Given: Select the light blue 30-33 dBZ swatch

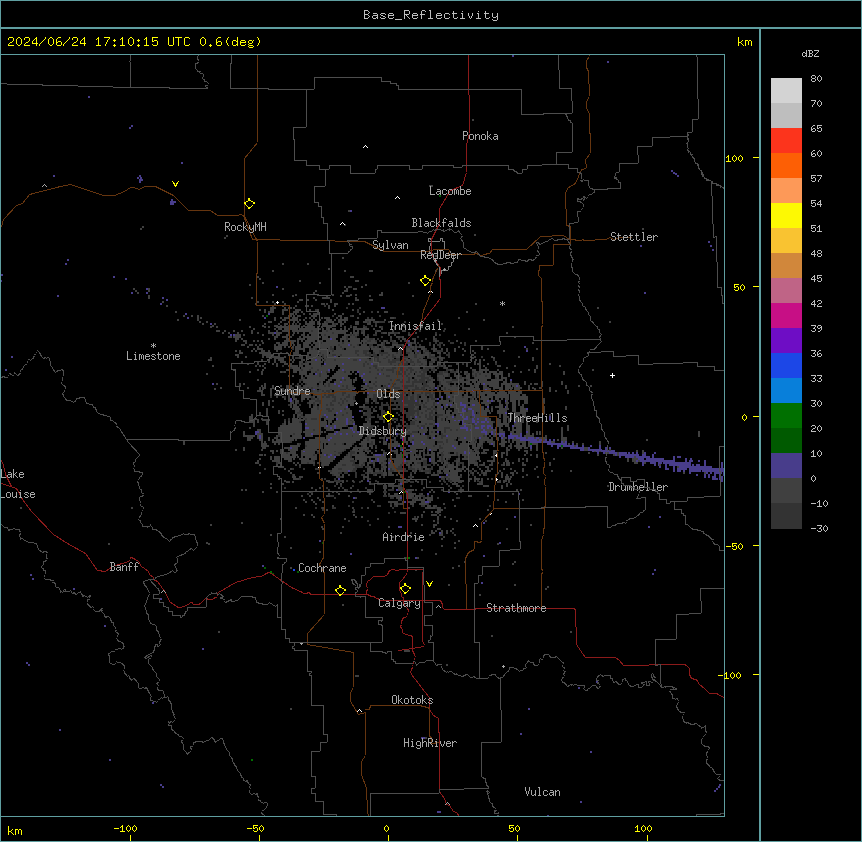Looking at the screenshot, I should (786, 391).
